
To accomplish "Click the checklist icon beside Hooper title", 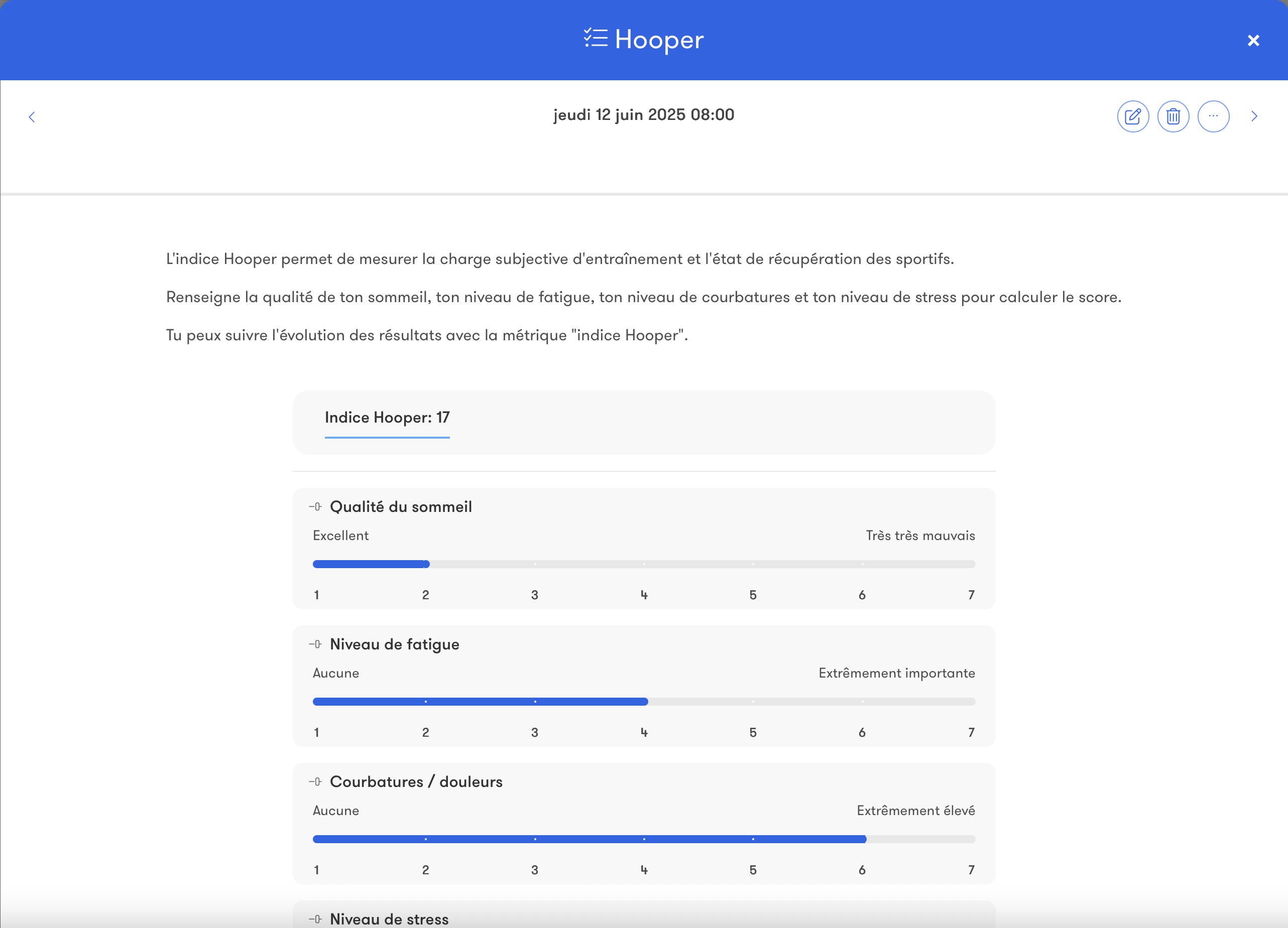I will (x=596, y=39).
